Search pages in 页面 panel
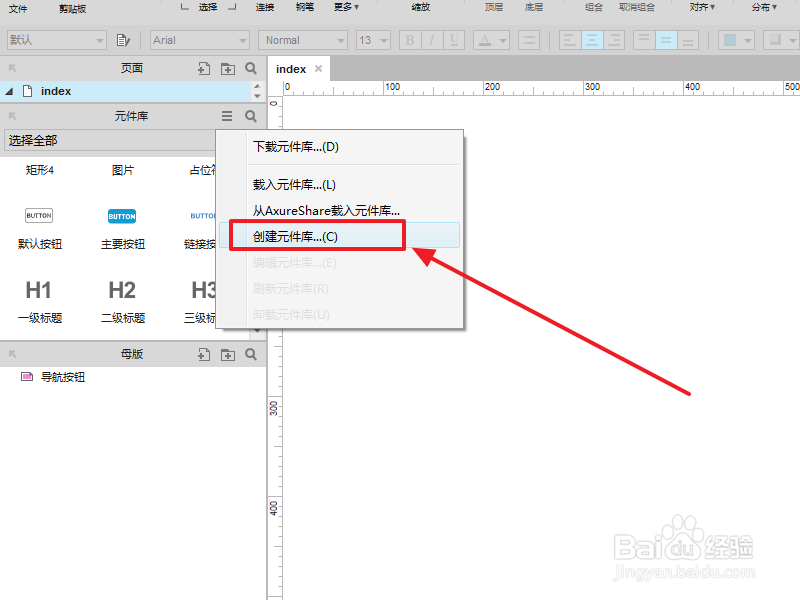The width and height of the screenshot is (800, 600). 251,68
